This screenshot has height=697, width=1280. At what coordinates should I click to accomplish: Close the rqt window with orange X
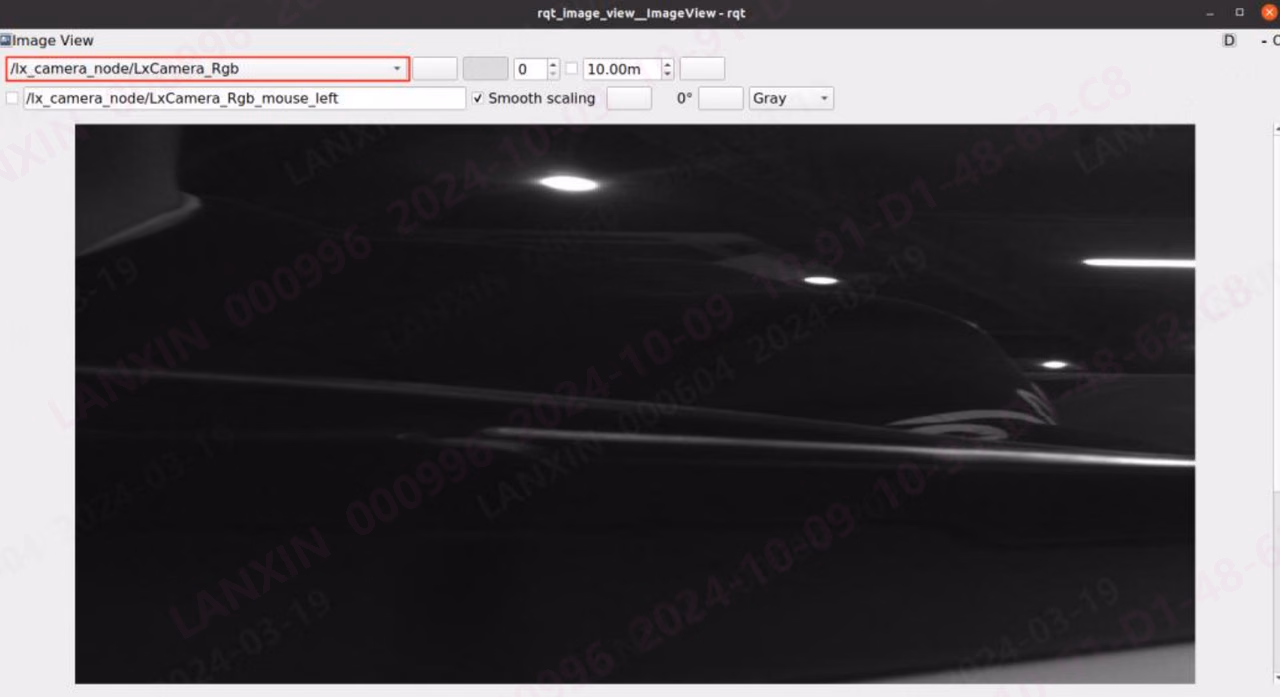pos(1269,13)
